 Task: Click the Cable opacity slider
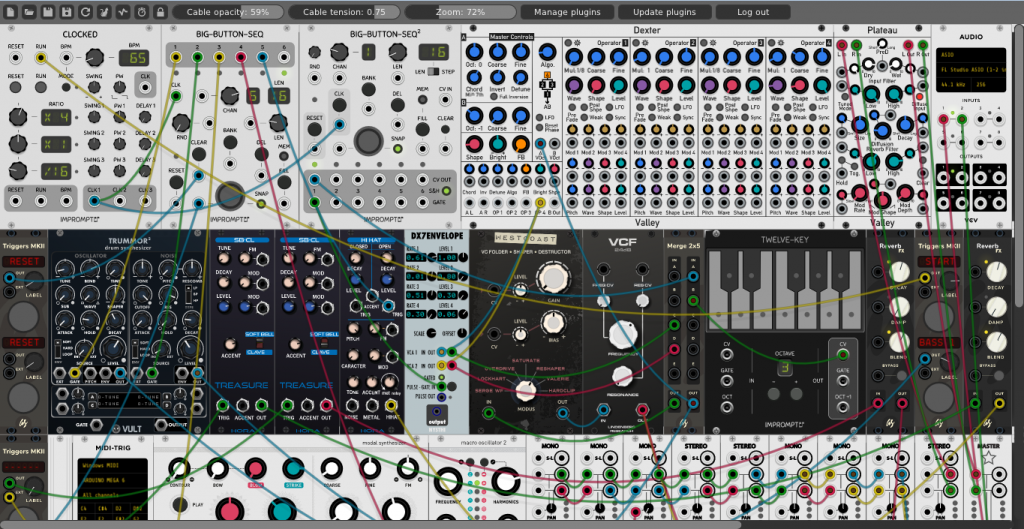click(228, 12)
